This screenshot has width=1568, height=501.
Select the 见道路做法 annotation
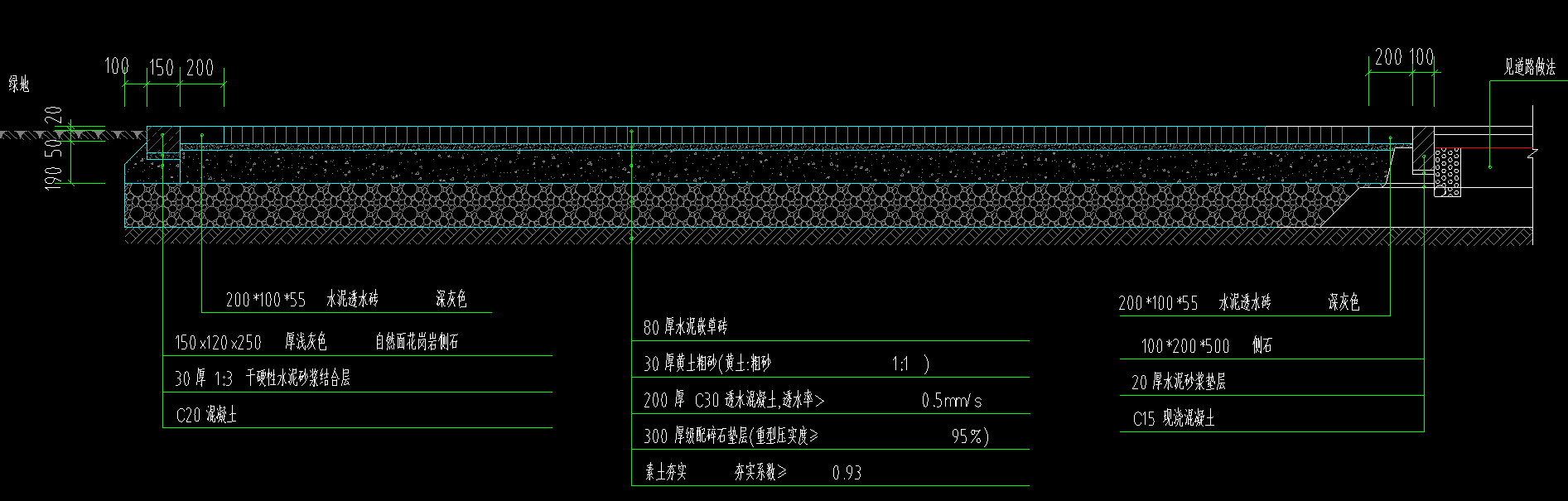(x=1529, y=68)
